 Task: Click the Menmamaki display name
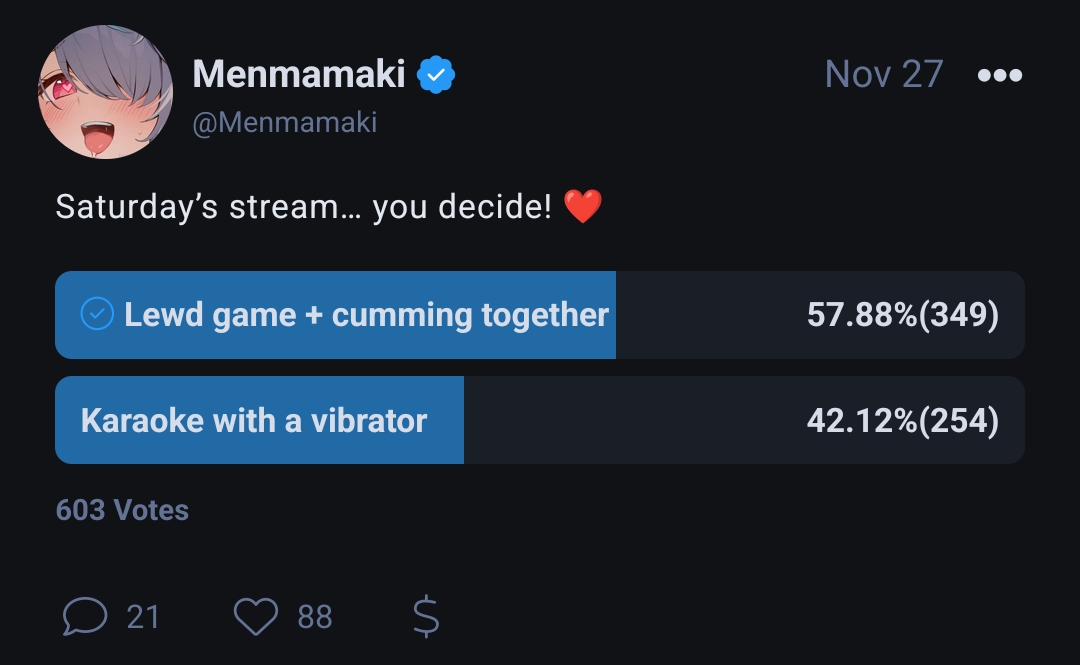[299, 74]
